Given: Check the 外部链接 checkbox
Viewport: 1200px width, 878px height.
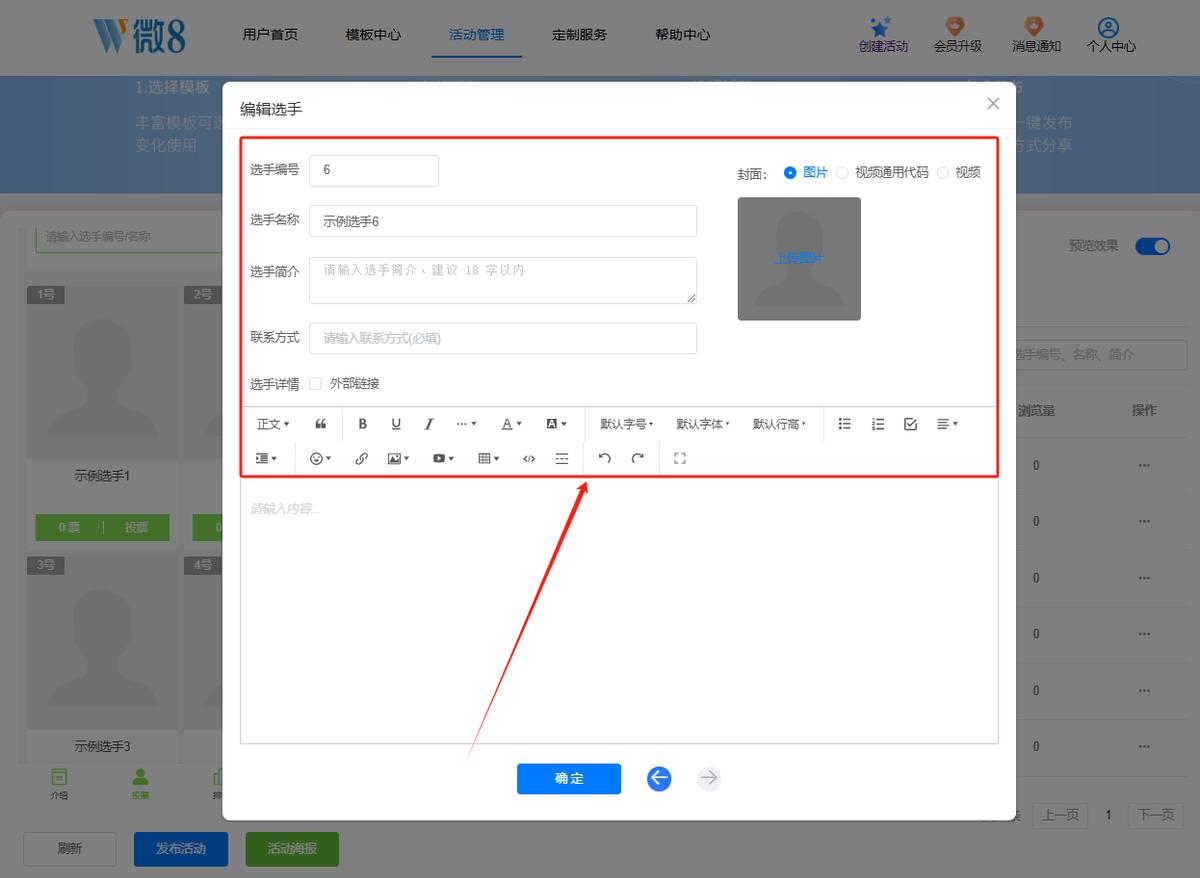Looking at the screenshot, I should (x=315, y=383).
